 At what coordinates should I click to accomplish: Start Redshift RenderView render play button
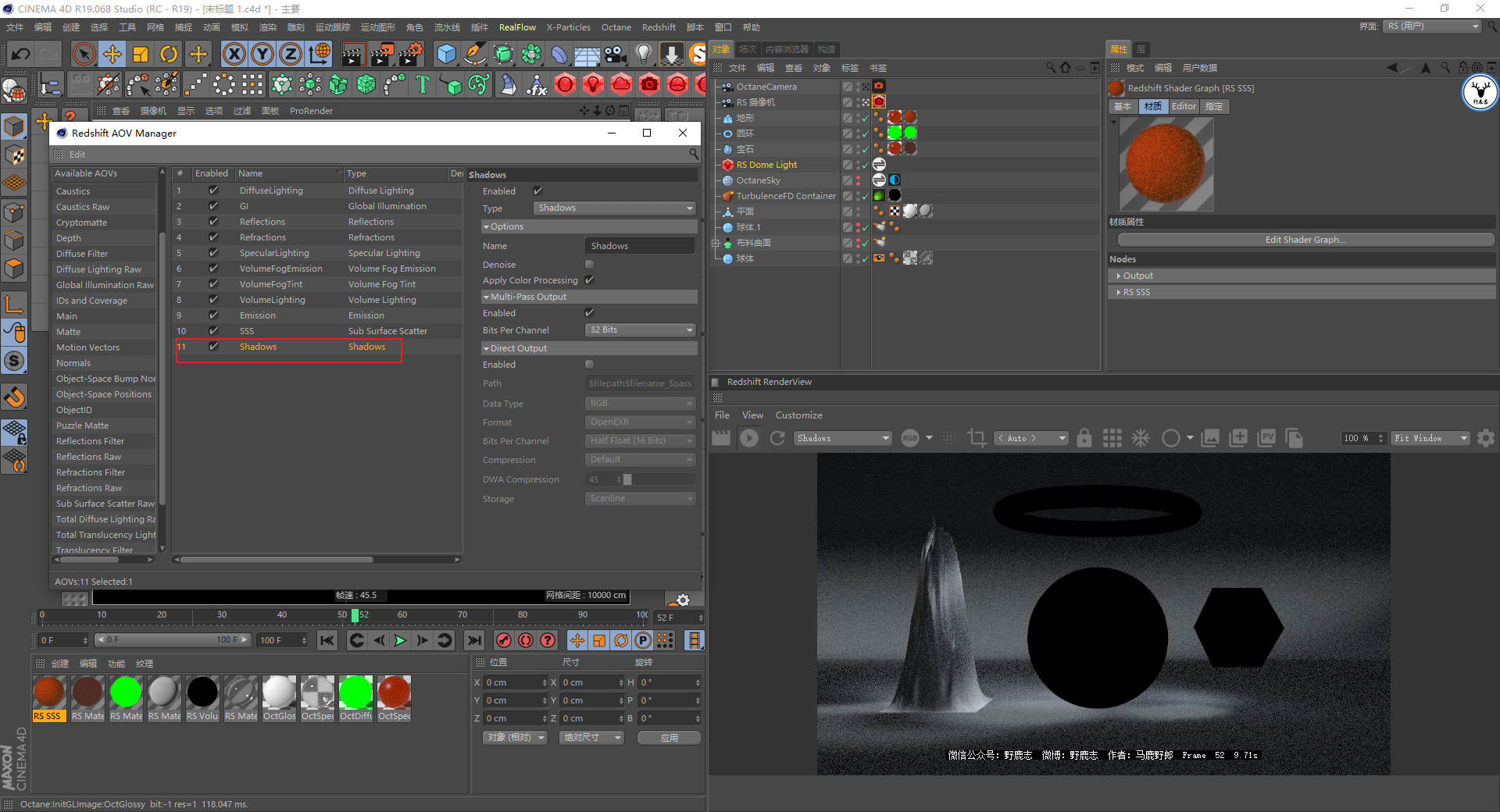pyautogui.click(x=749, y=438)
